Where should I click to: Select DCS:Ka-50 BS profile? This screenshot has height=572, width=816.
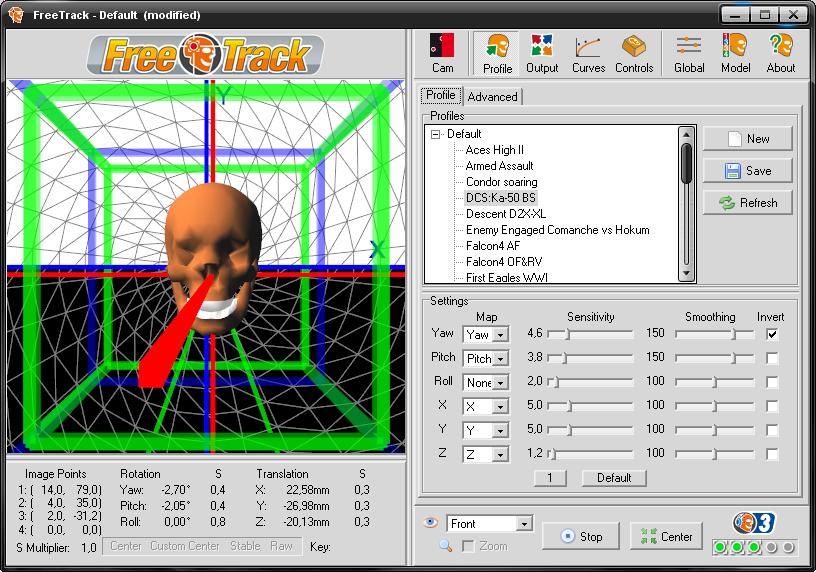[x=500, y=198]
